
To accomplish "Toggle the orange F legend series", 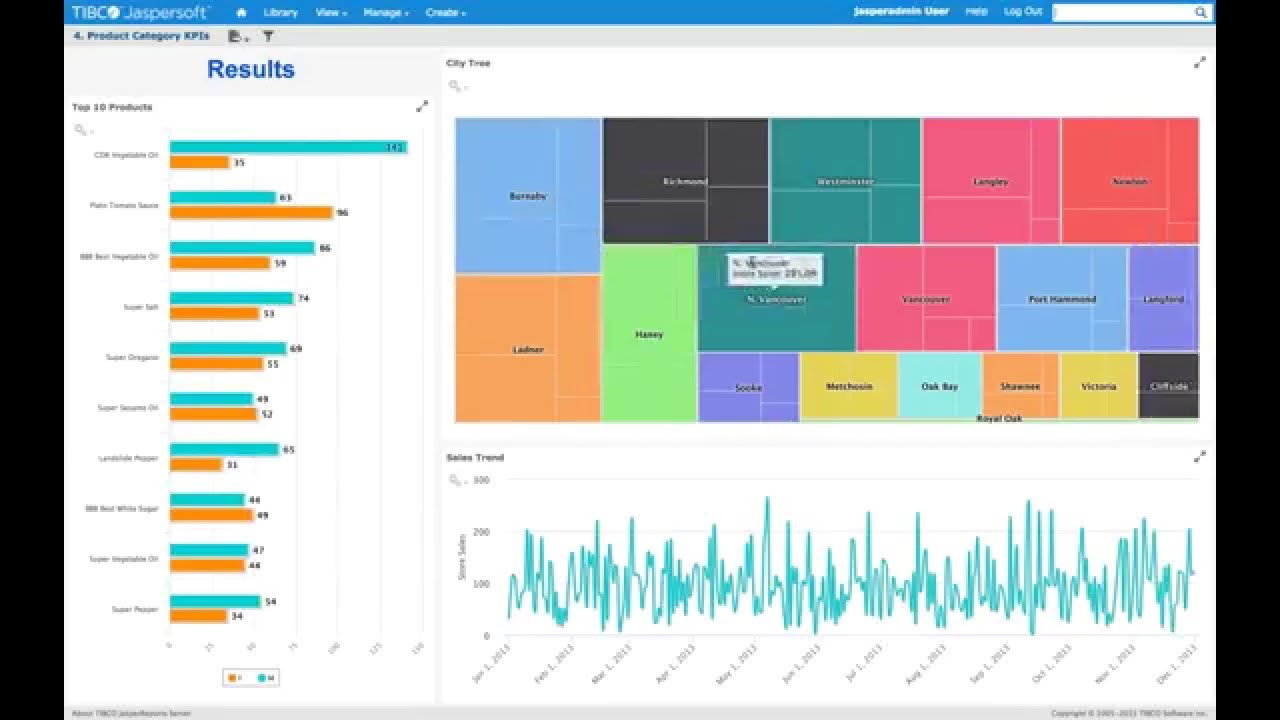I will (237, 678).
